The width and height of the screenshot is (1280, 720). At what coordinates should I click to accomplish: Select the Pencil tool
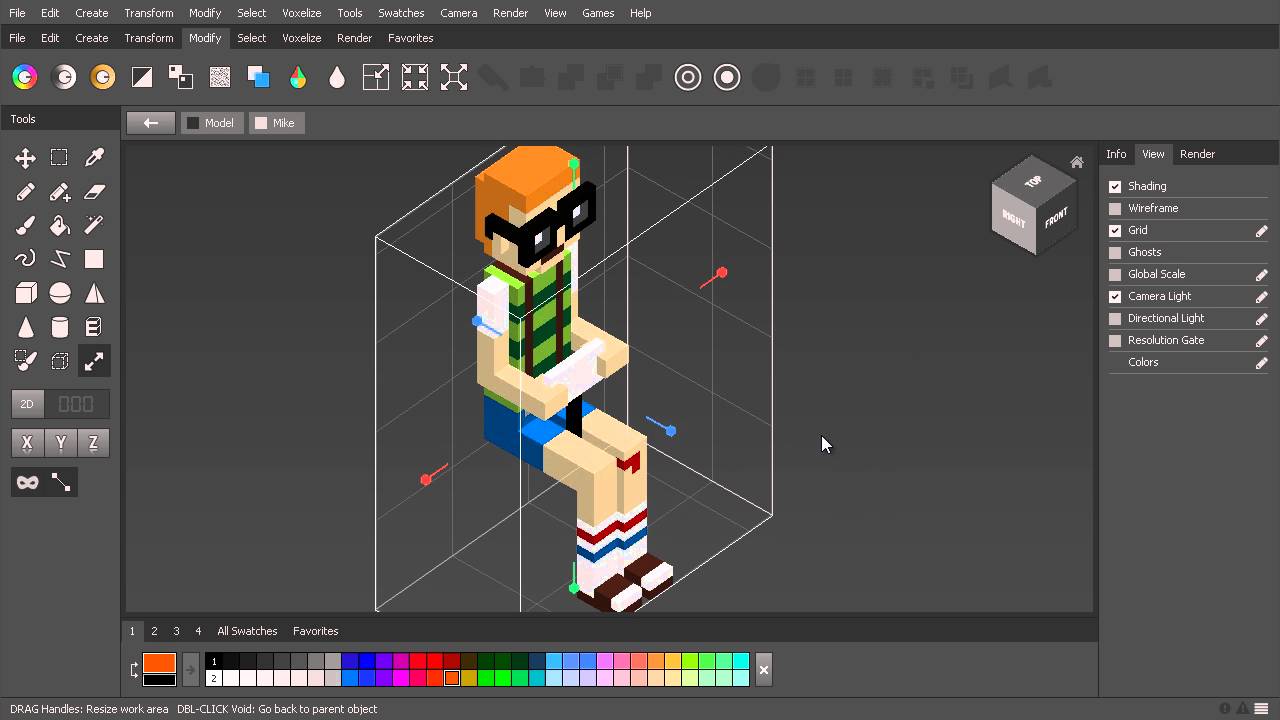[26, 192]
